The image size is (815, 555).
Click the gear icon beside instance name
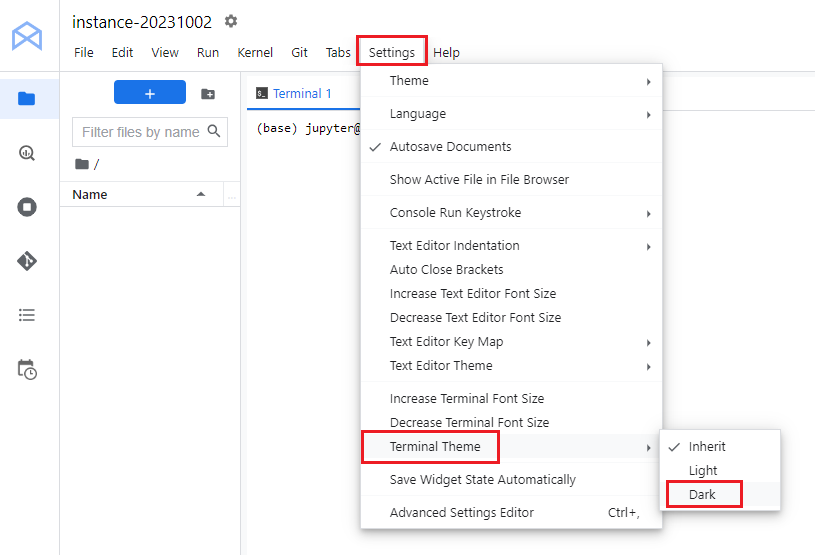231,21
